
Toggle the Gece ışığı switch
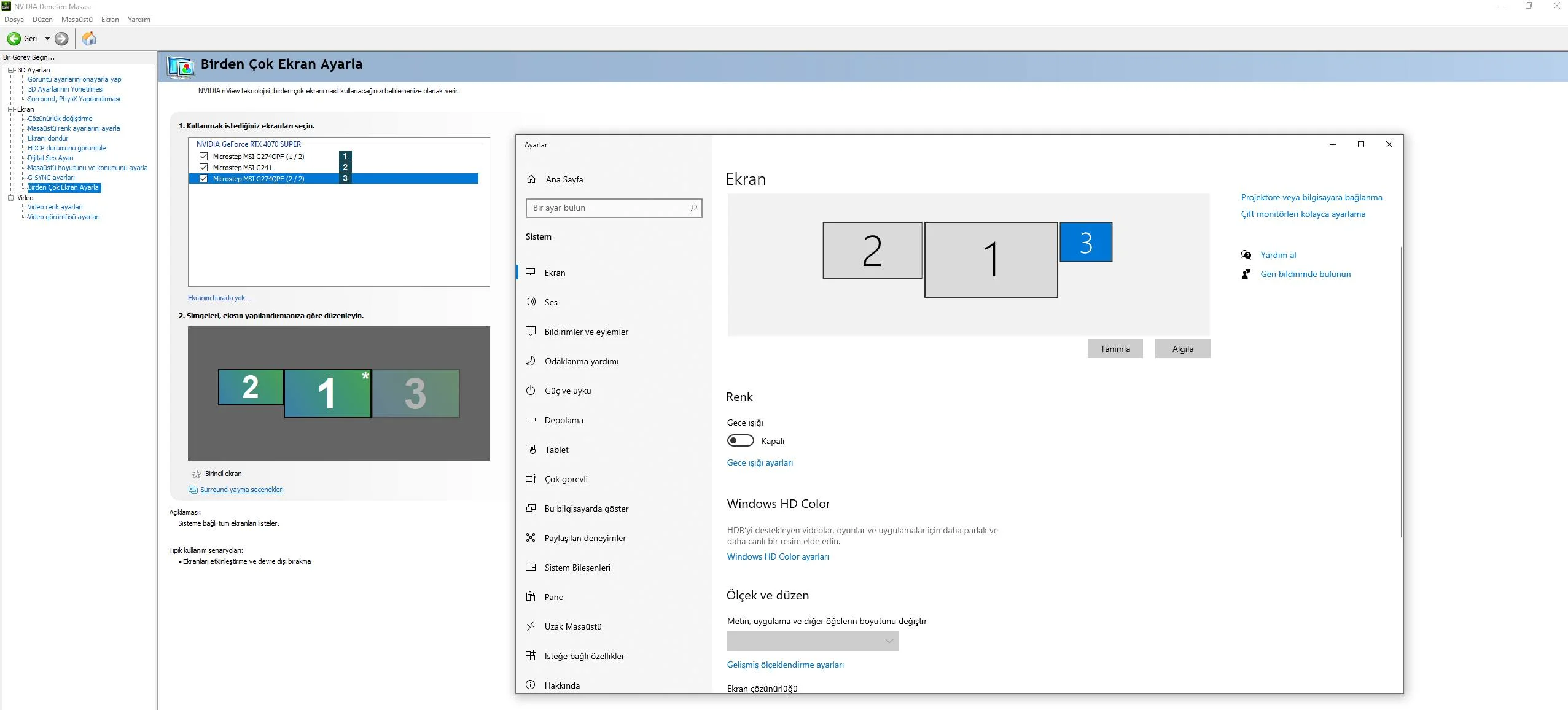tap(740, 440)
